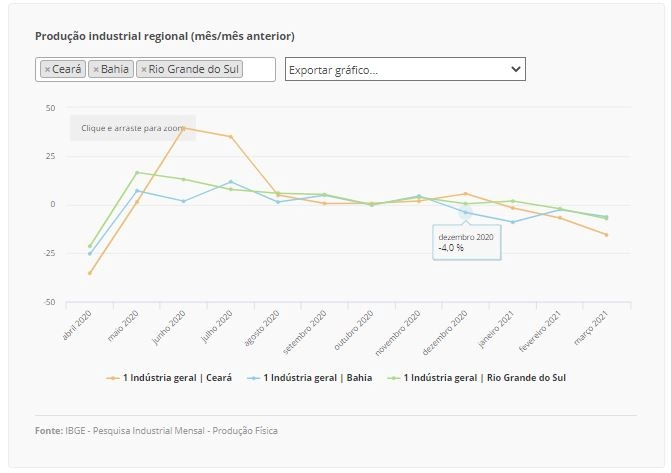The width and height of the screenshot is (671, 473).
Task: Click the Bahia janeiro 2021 data point
Action: (x=513, y=222)
